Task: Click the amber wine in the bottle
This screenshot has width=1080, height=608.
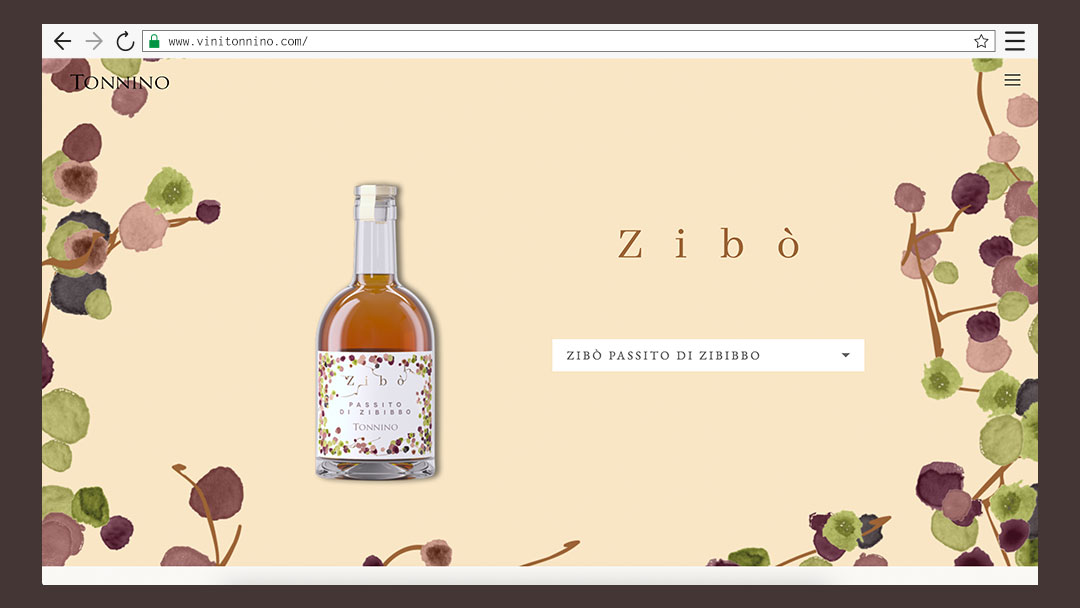Action: tap(375, 315)
